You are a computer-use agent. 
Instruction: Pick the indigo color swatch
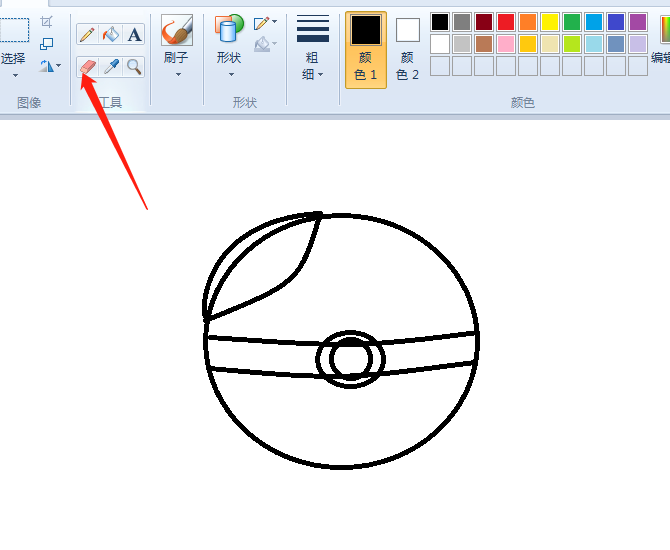point(616,22)
